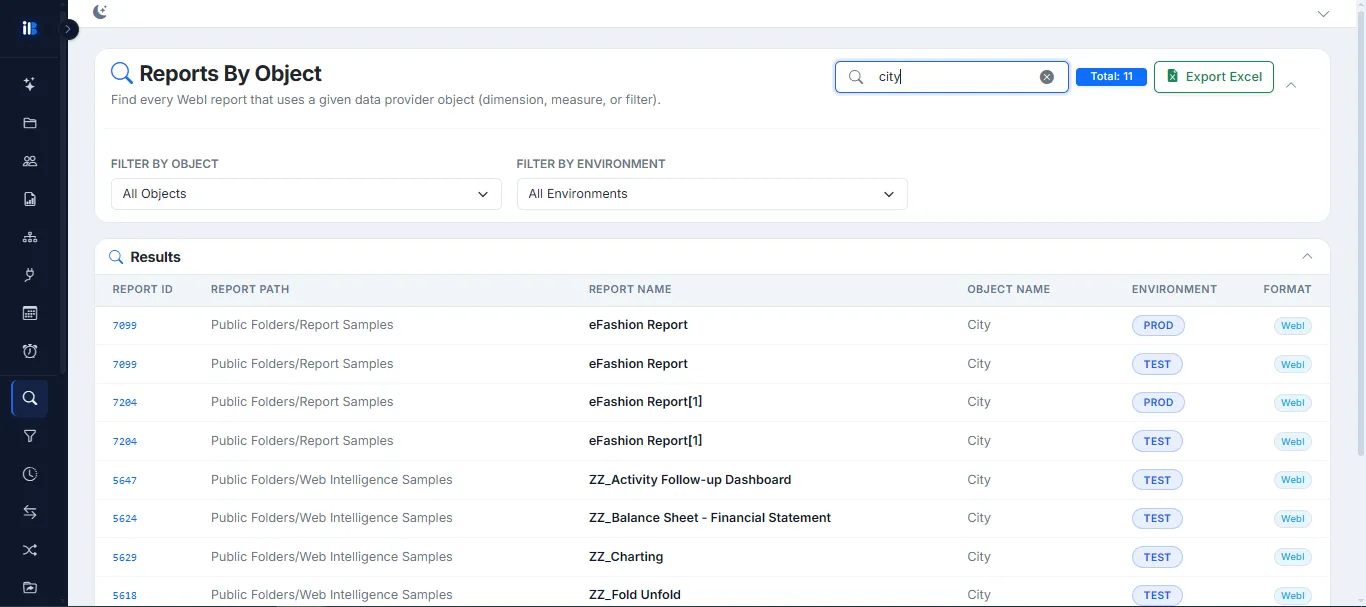Sort by the REPORT ID column header

click(x=142, y=289)
